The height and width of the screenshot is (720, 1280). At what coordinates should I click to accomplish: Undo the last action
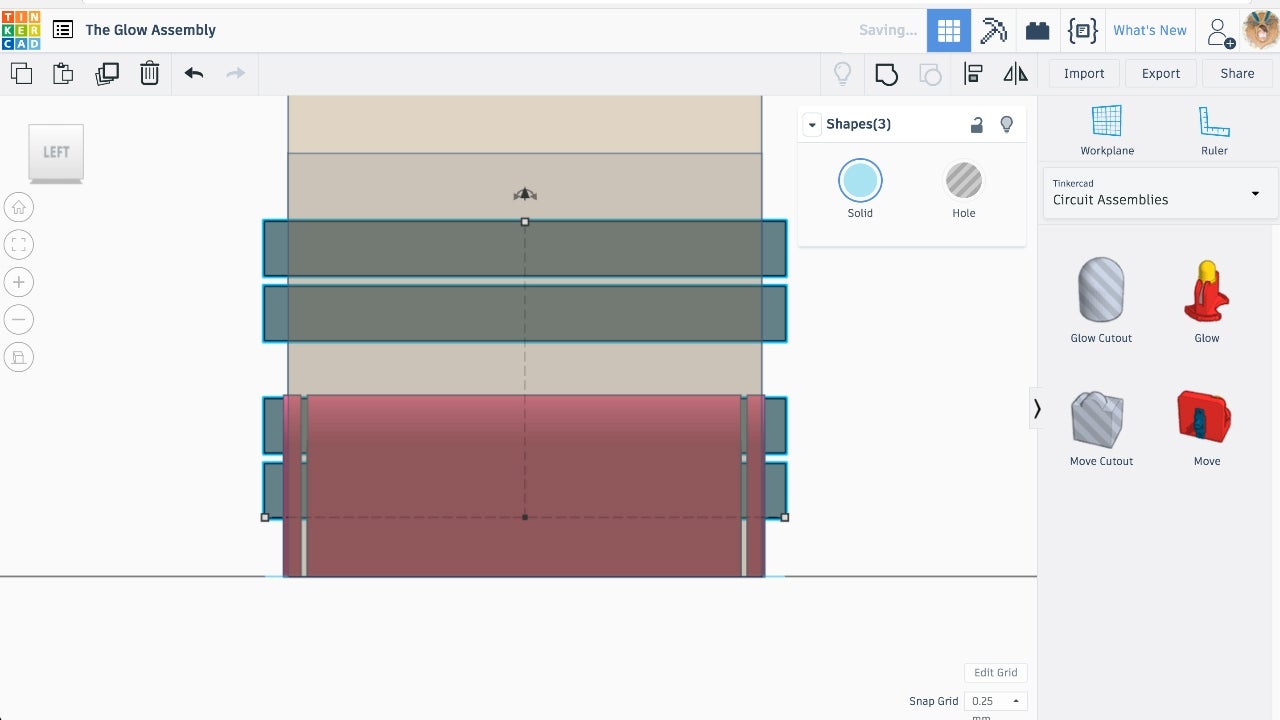coord(194,73)
